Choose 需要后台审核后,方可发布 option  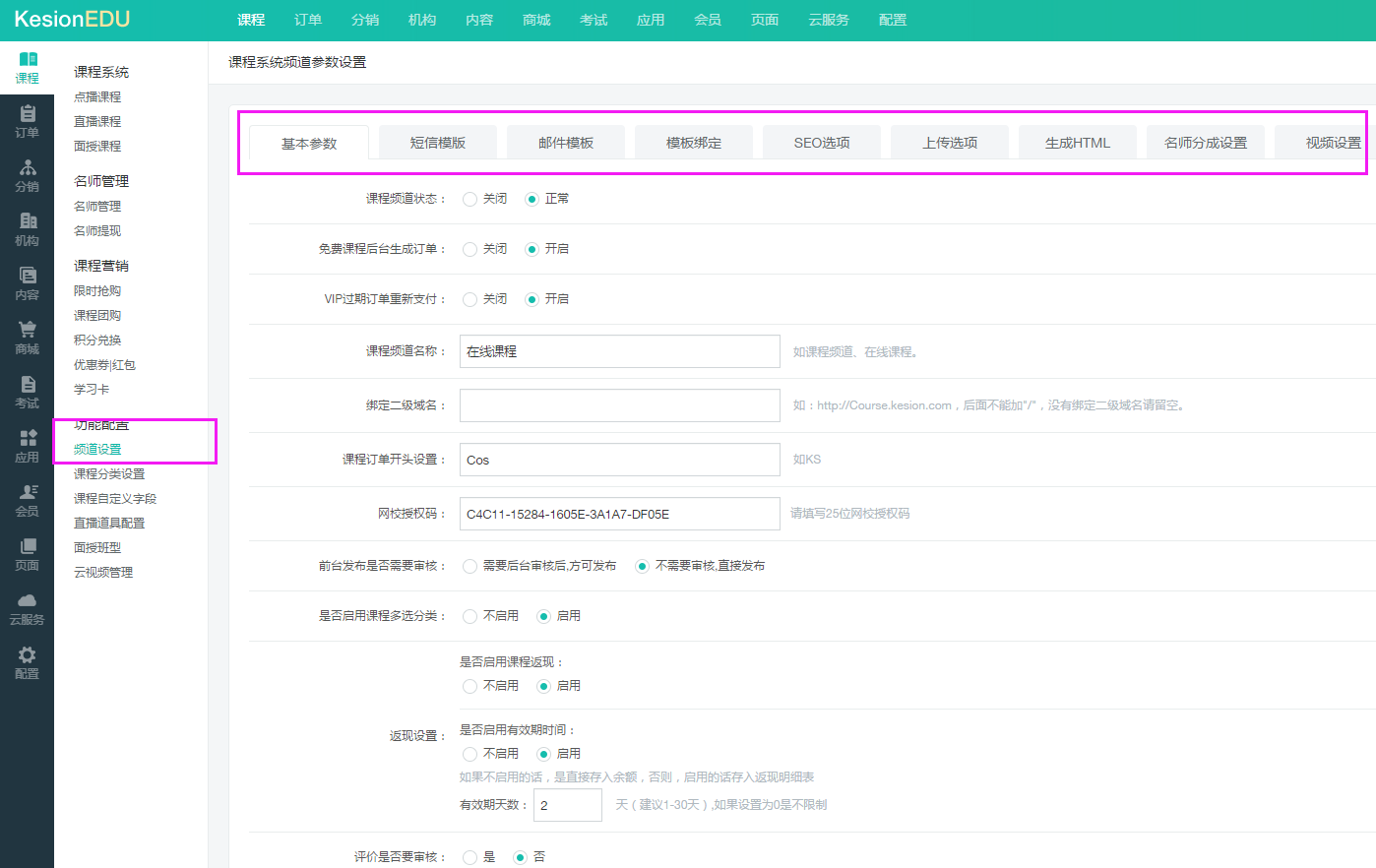point(470,566)
